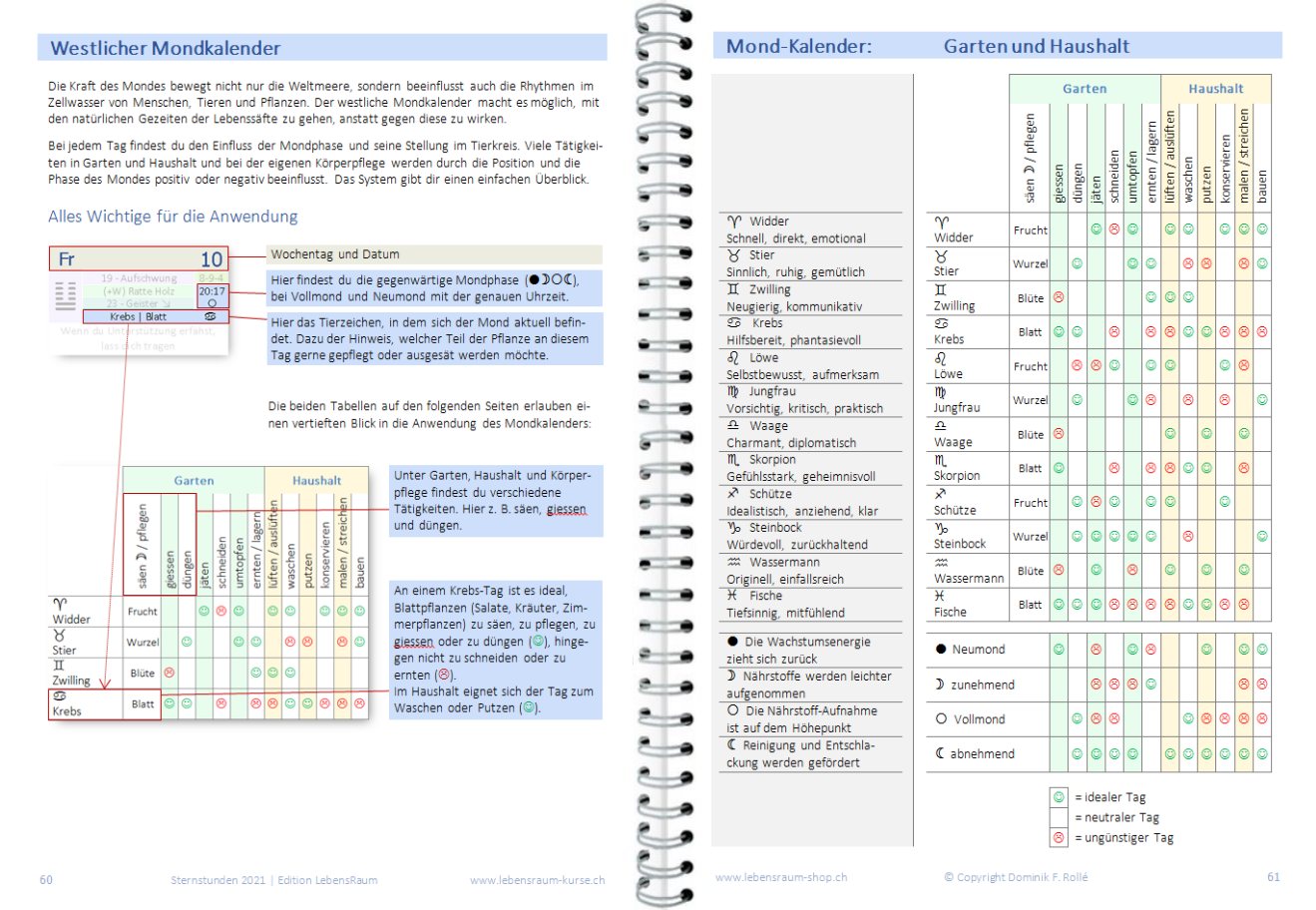Screen dimensions: 1316x910
Task: Open the www.lebensraum-kurse.ch footer link
Action: 537,880
